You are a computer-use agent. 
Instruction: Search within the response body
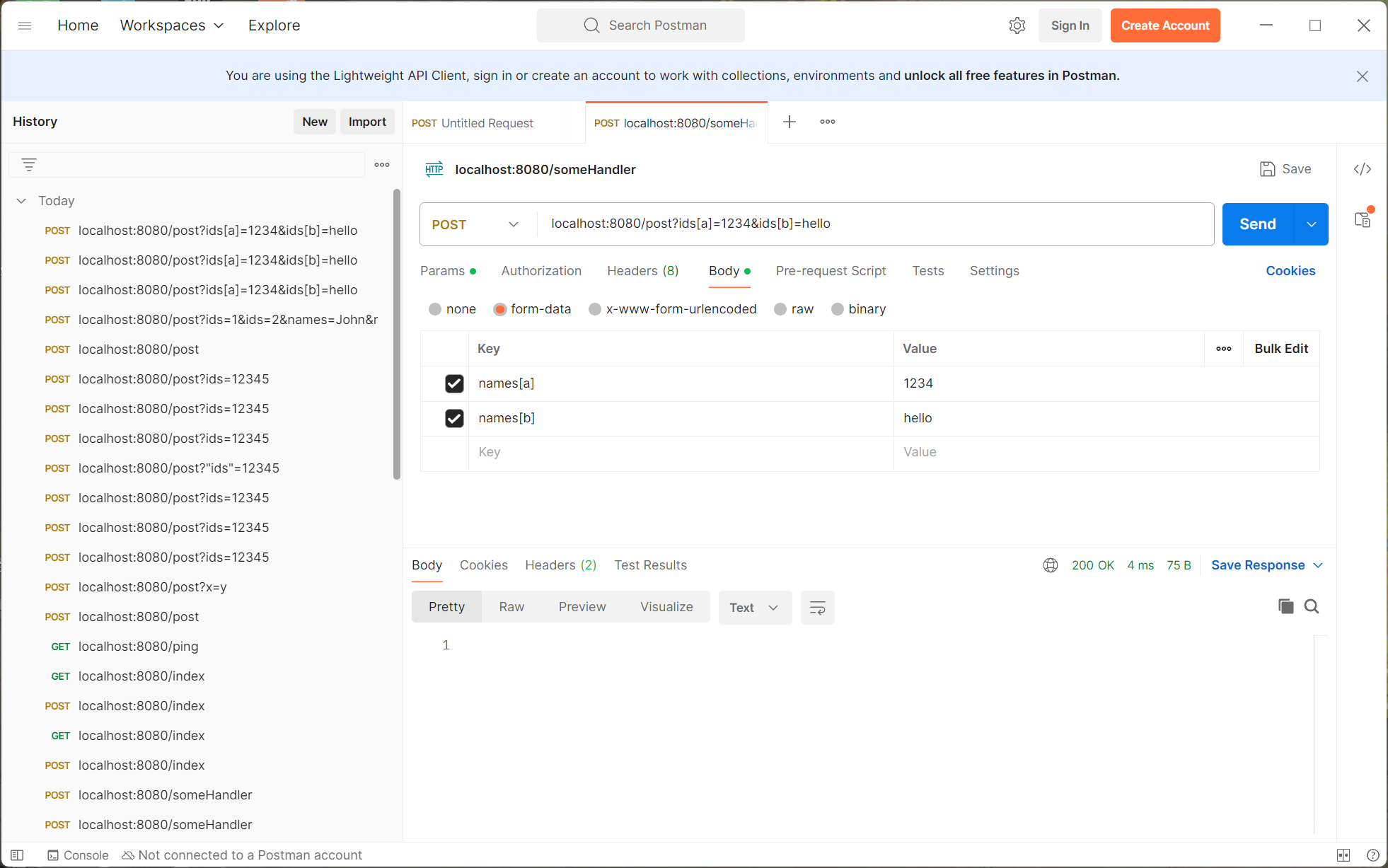coord(1312,606)
